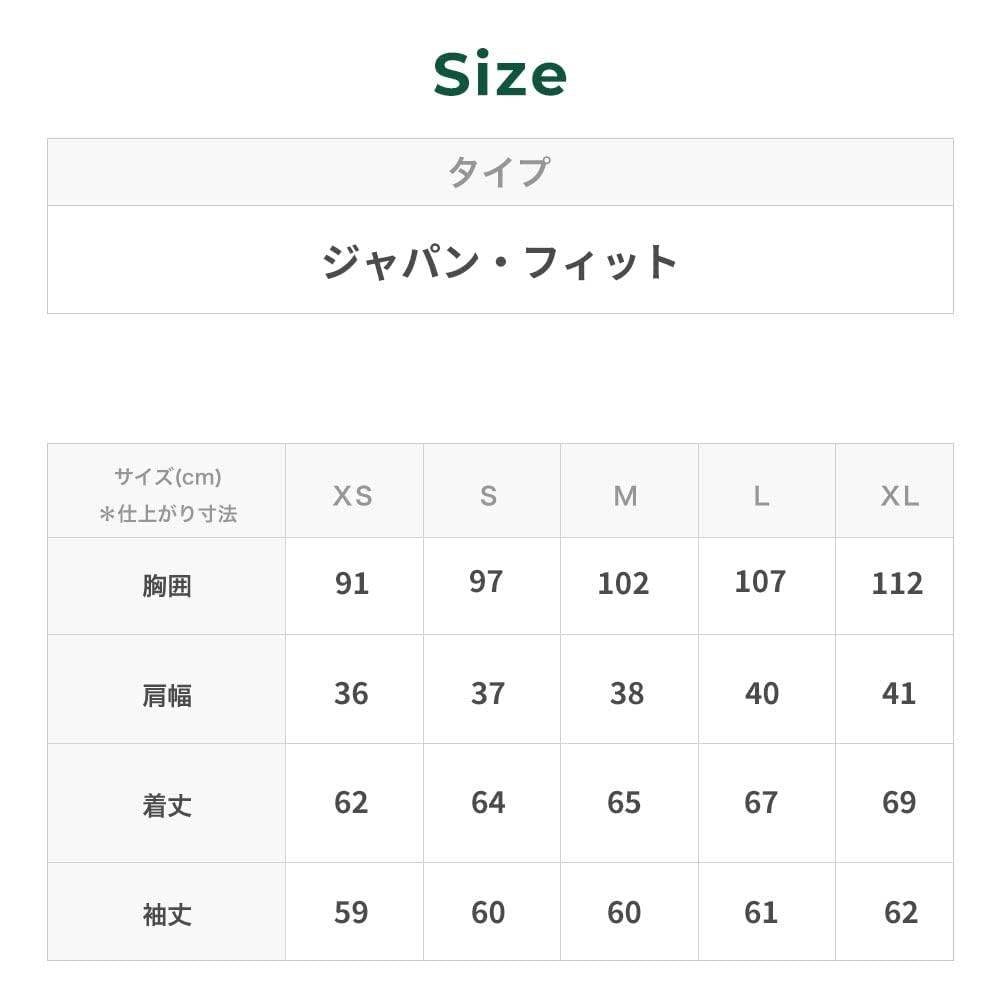
Task: Select the L size column header
Action: (x=762, y=496)
